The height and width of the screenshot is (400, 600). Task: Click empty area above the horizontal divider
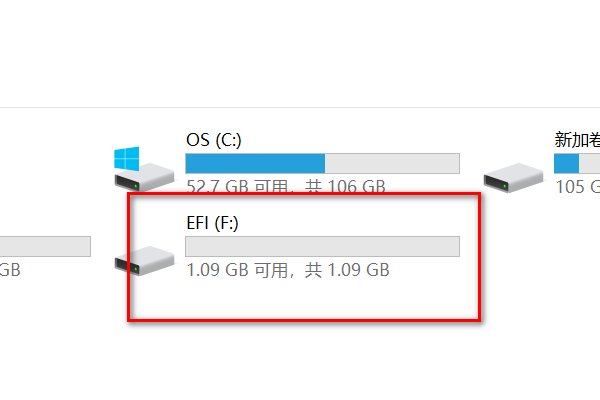[x=300, y=50]
